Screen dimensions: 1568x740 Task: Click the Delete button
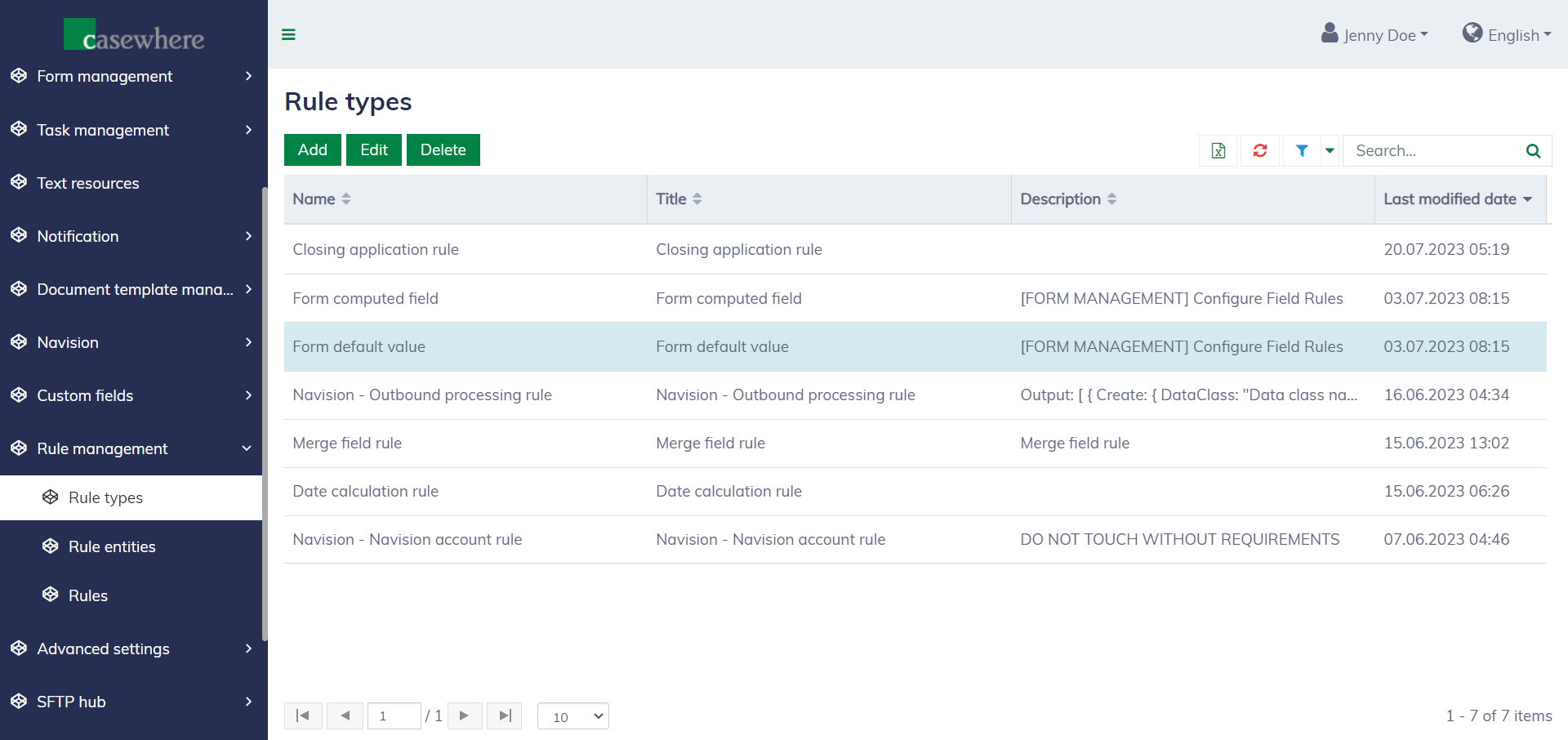443,149
